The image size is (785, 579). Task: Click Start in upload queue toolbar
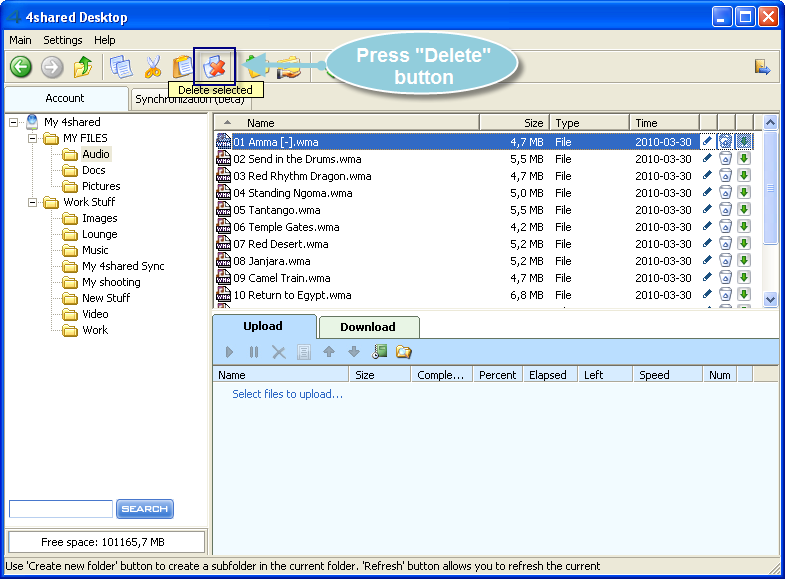pos(229,352)
